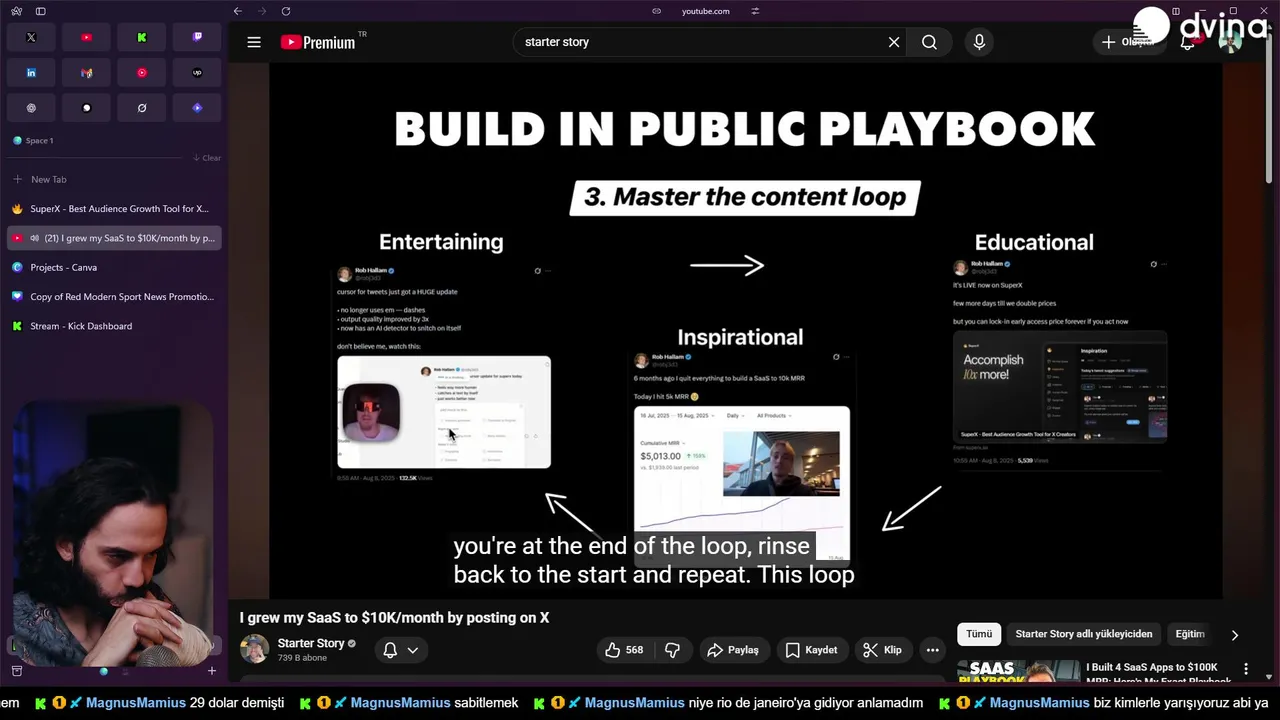
Task: Run search with the magnifier icon
Action: pyautogui.click(x=929, y=42)
